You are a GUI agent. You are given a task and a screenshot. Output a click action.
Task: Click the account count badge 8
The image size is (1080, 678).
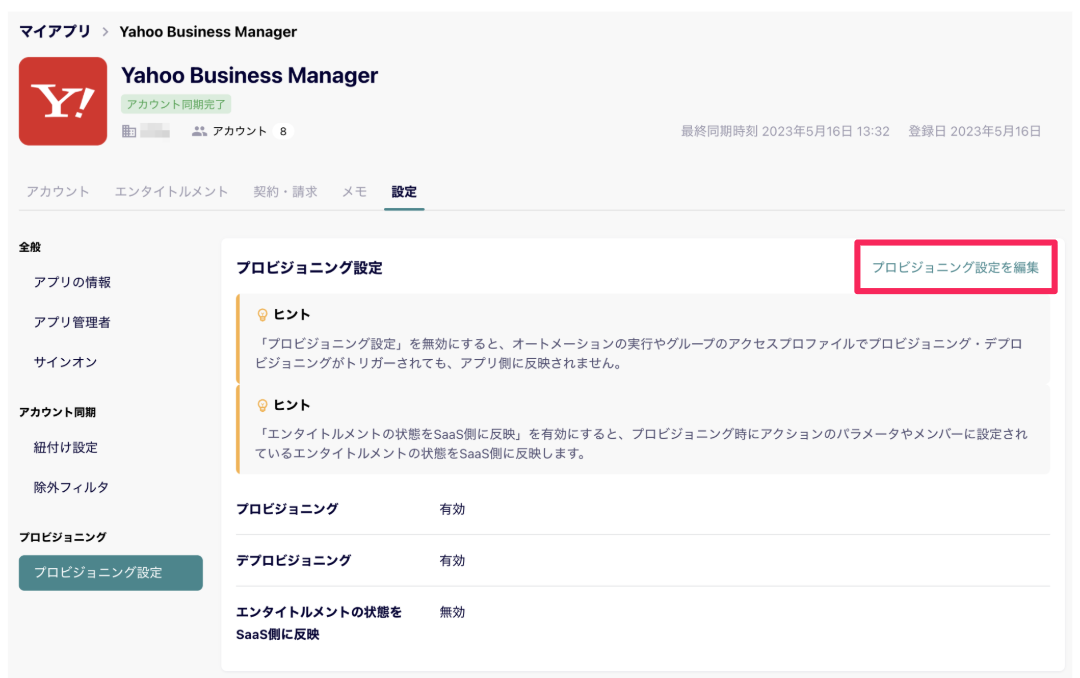coord(283,131)
